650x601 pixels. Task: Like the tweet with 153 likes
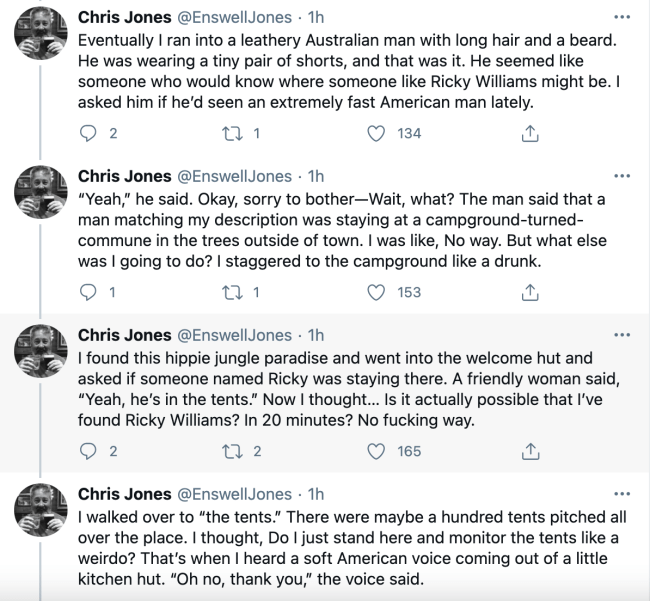pos(377,292)
